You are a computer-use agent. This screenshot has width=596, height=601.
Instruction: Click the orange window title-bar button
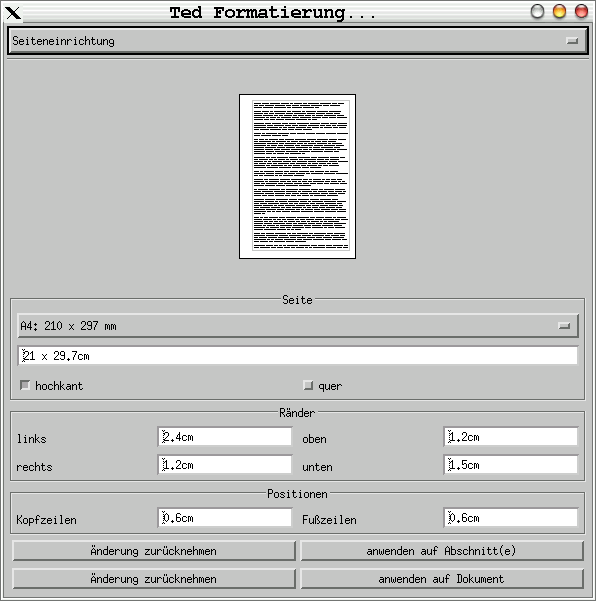point(559,11)
